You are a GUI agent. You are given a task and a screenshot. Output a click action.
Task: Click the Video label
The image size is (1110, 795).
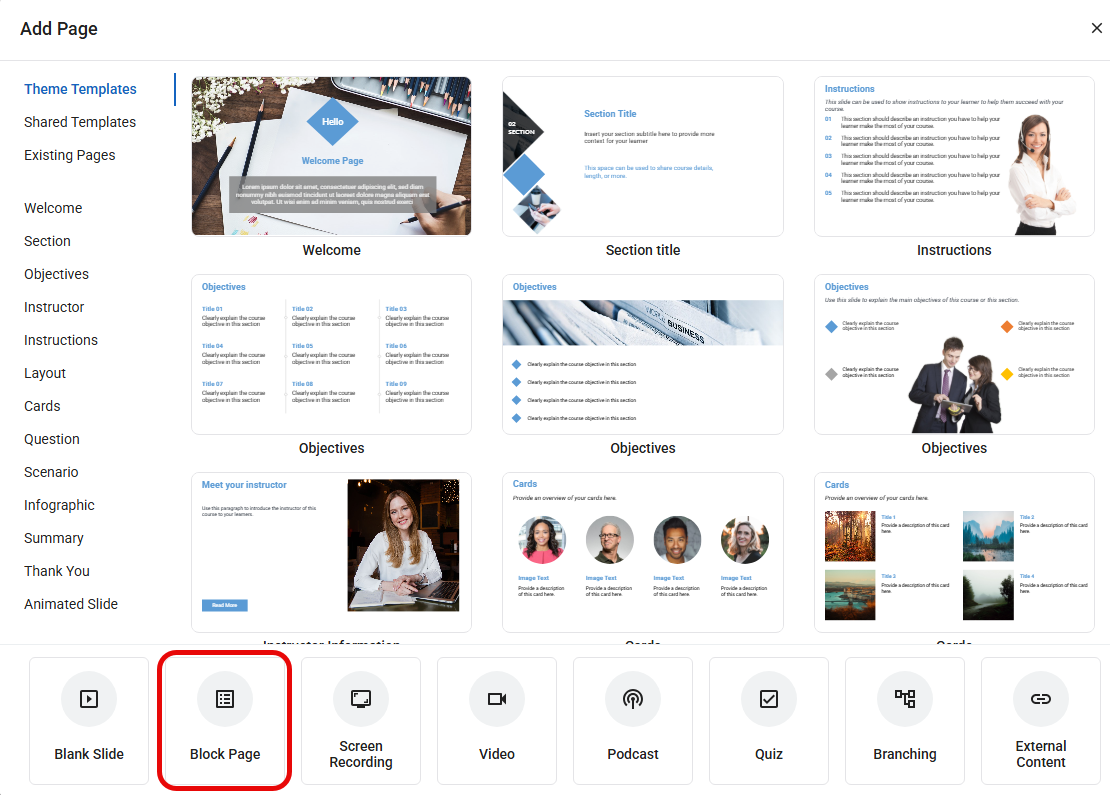coord(497,754)
